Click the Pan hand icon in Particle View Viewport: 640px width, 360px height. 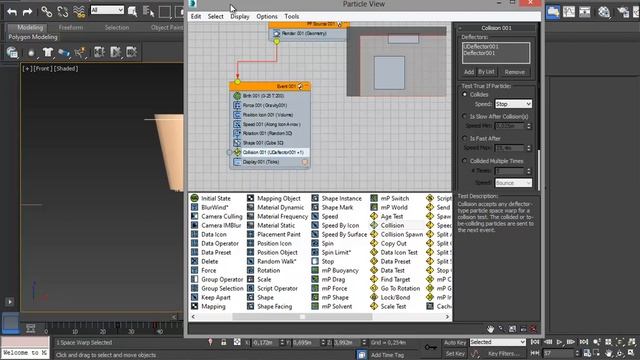[490, 329]
